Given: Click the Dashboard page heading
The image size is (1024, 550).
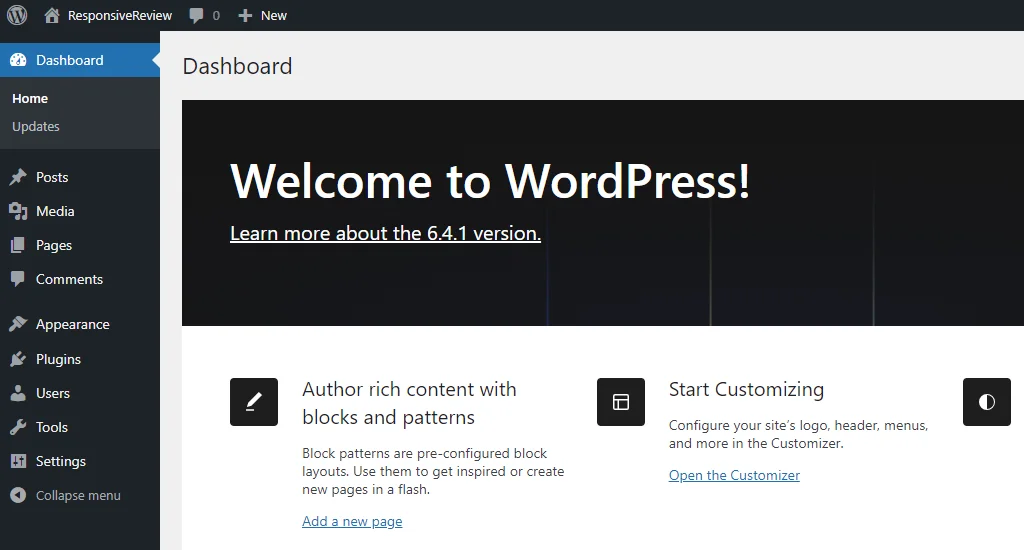Looking at the screenshot, I should tap(238, 66).
